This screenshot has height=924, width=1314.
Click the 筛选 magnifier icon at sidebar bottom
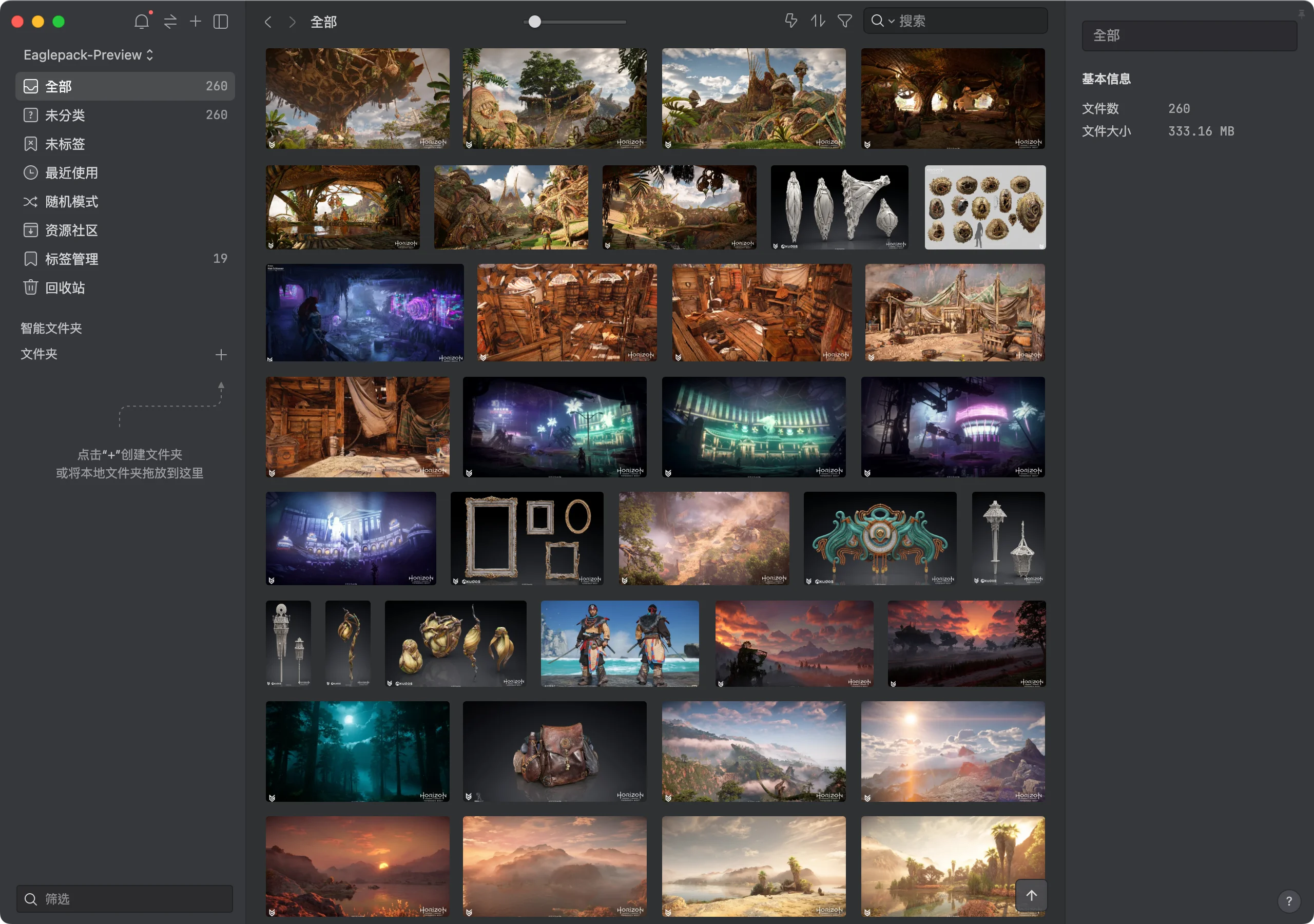pyautogui.click(x=31, y=899)
